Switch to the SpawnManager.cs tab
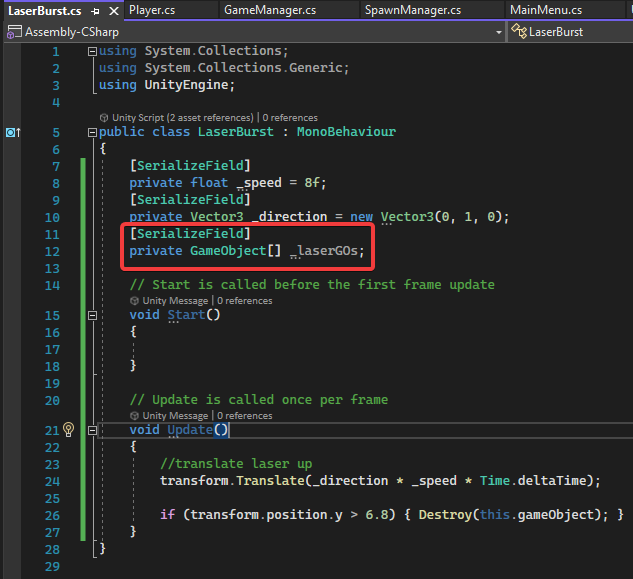Image resolution: width=633 pixels, height=579 pixels. 413,10
